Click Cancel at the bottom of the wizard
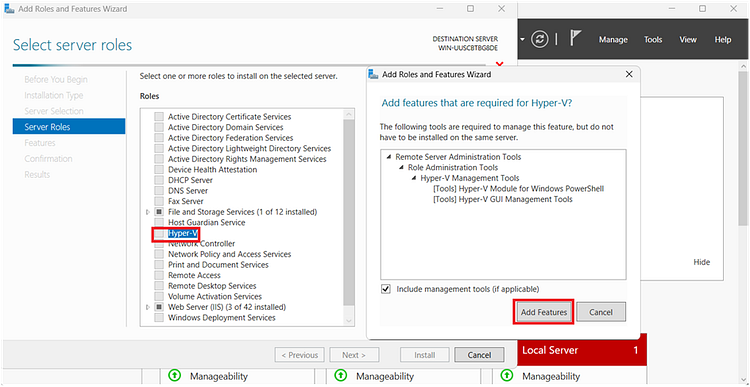 479,355
